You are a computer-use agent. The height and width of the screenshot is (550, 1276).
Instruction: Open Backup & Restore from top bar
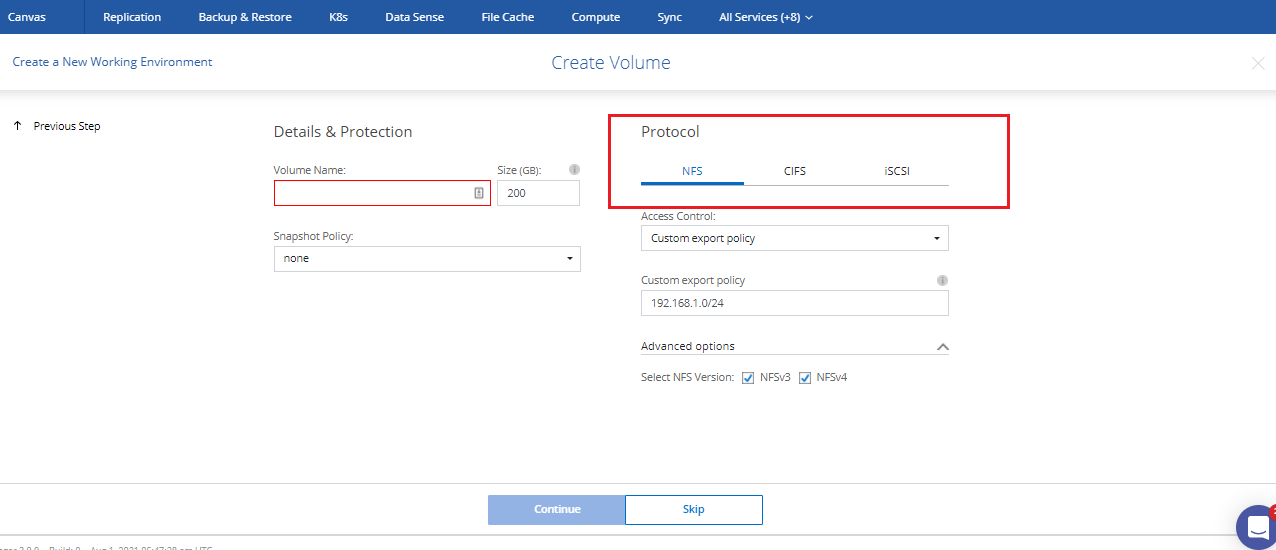tap(245, 17)
